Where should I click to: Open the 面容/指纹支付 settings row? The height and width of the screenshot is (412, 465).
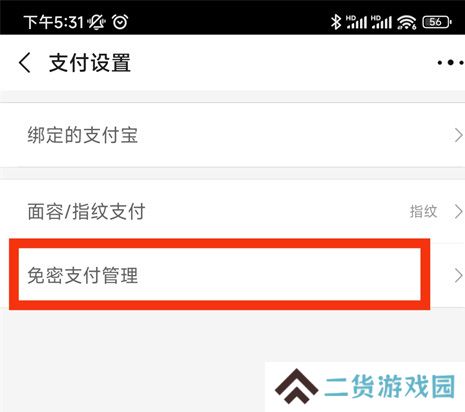(232, 212)
